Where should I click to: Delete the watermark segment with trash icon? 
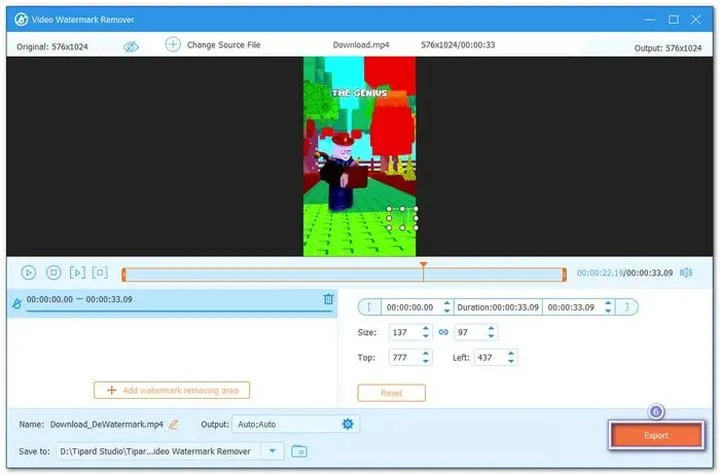(328, 299)
